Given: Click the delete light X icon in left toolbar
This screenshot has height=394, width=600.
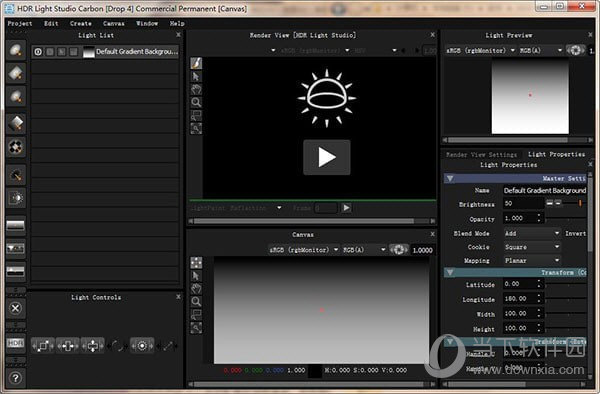Looking at the screenshot, I should coord(16,308).
